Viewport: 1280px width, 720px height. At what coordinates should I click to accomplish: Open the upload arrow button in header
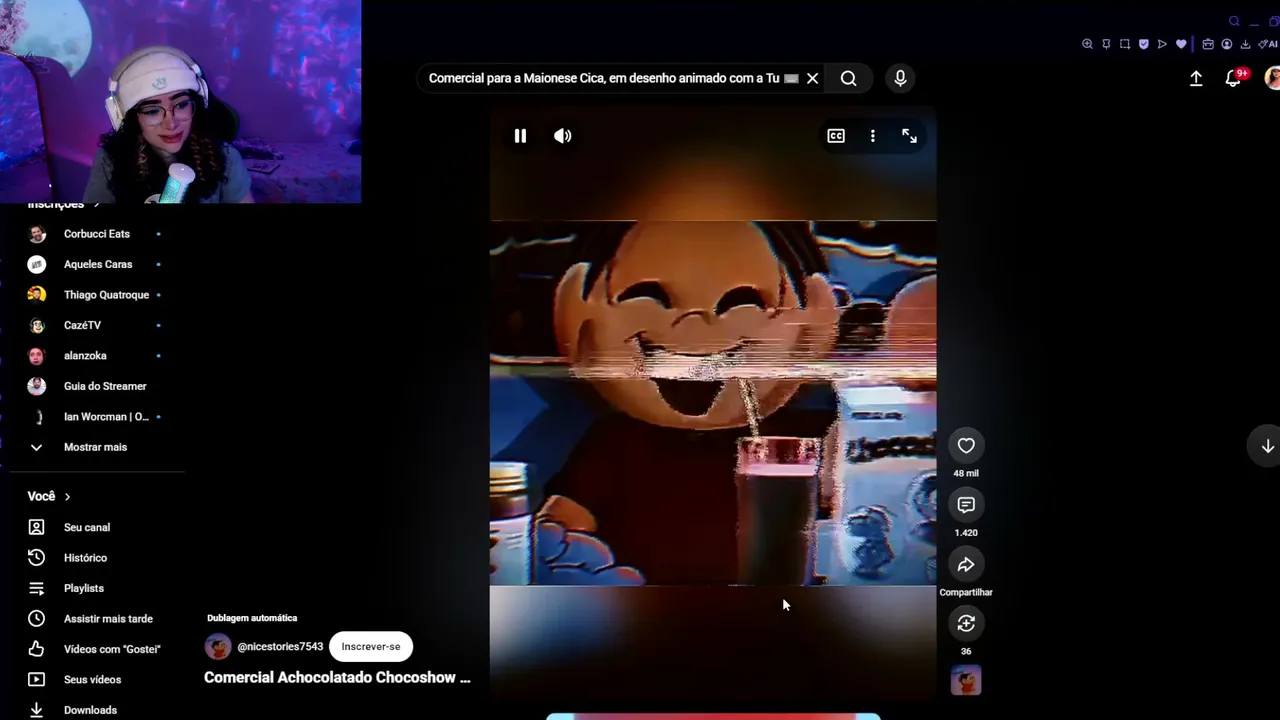pyautogui.click(x=1196, y=78)
